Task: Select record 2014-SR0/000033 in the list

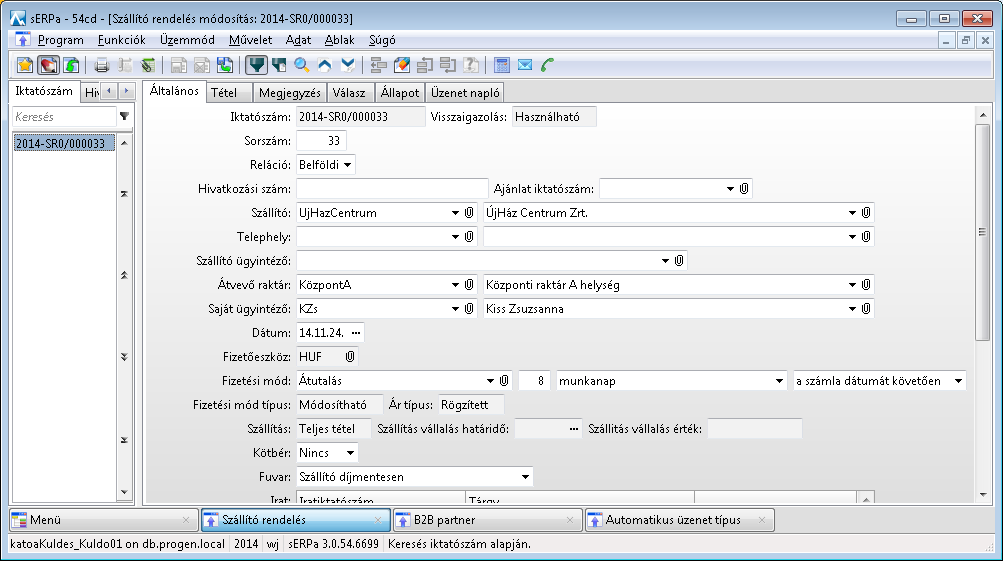Action: [x=60, y=144]
